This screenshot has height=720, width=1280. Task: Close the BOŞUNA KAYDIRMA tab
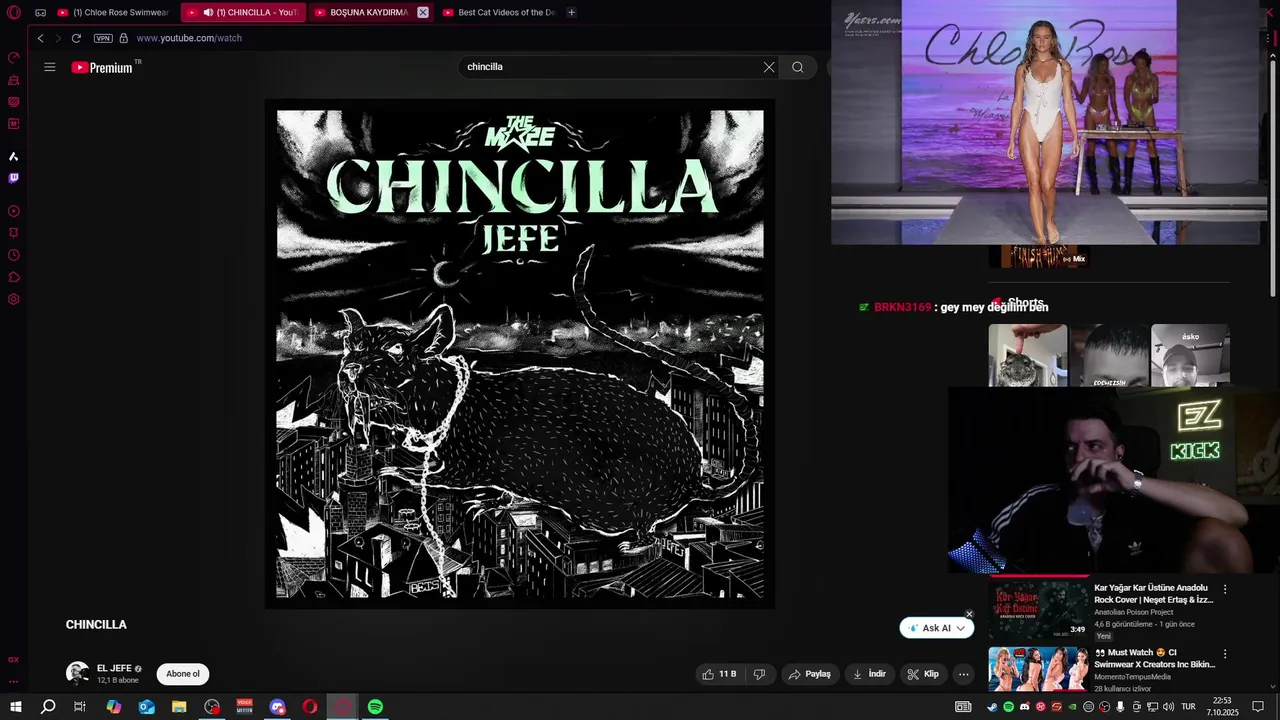coord(423,13)
